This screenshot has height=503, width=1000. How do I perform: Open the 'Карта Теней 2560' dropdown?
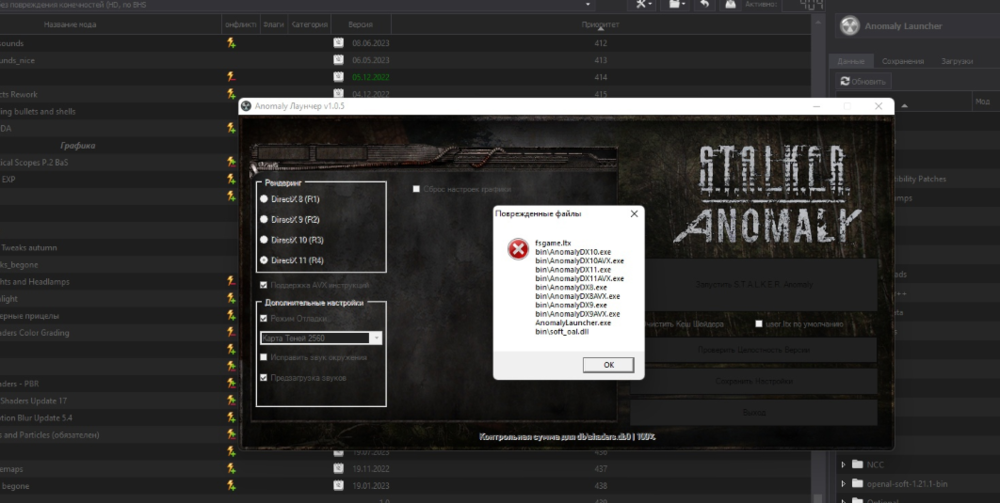pos(375,338)
